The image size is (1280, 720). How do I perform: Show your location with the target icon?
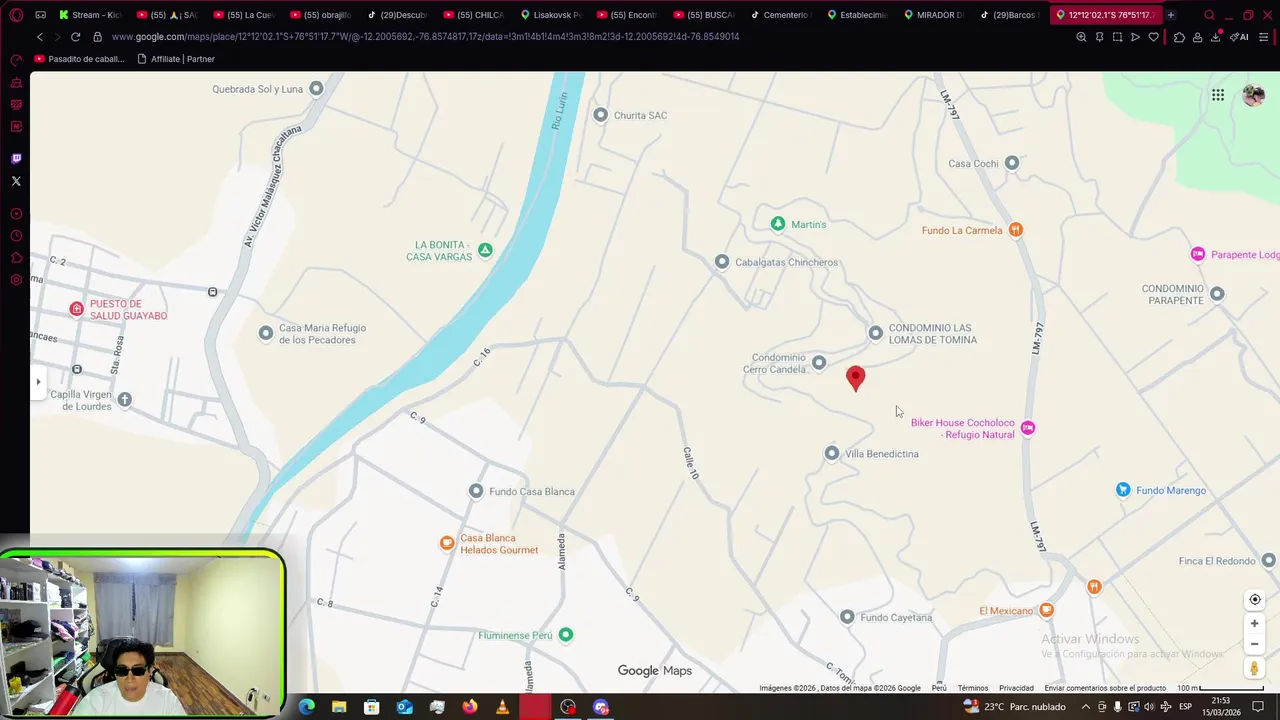click(1255, 600)
